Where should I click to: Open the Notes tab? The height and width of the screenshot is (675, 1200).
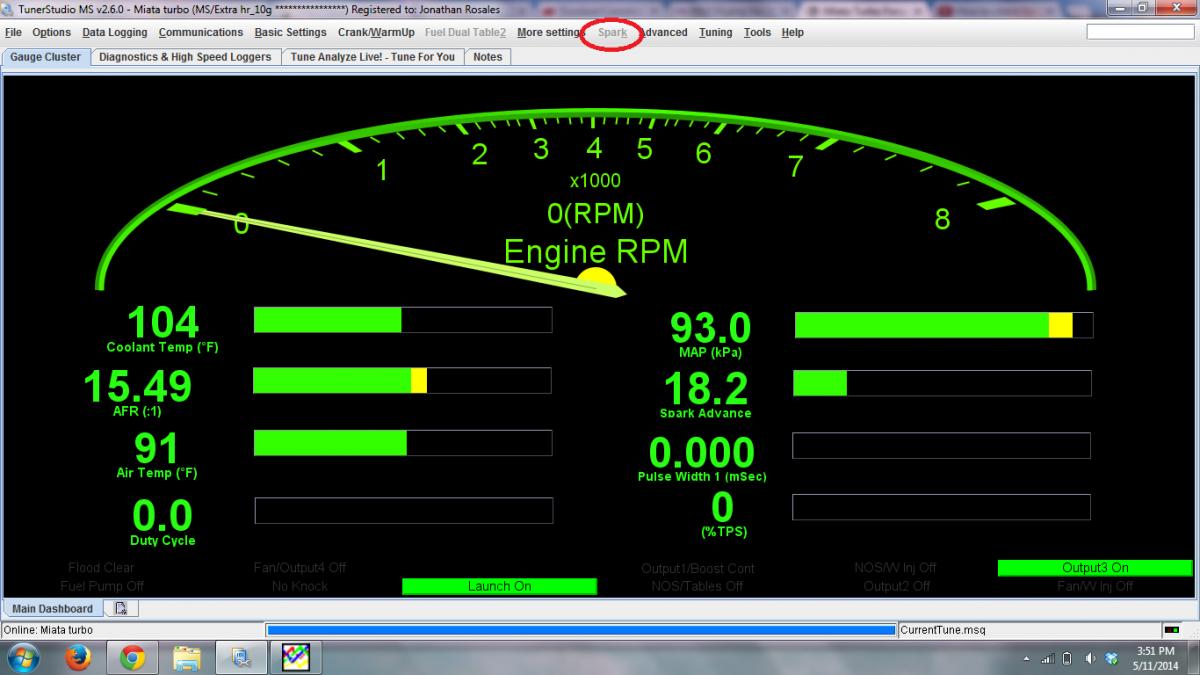487,57
